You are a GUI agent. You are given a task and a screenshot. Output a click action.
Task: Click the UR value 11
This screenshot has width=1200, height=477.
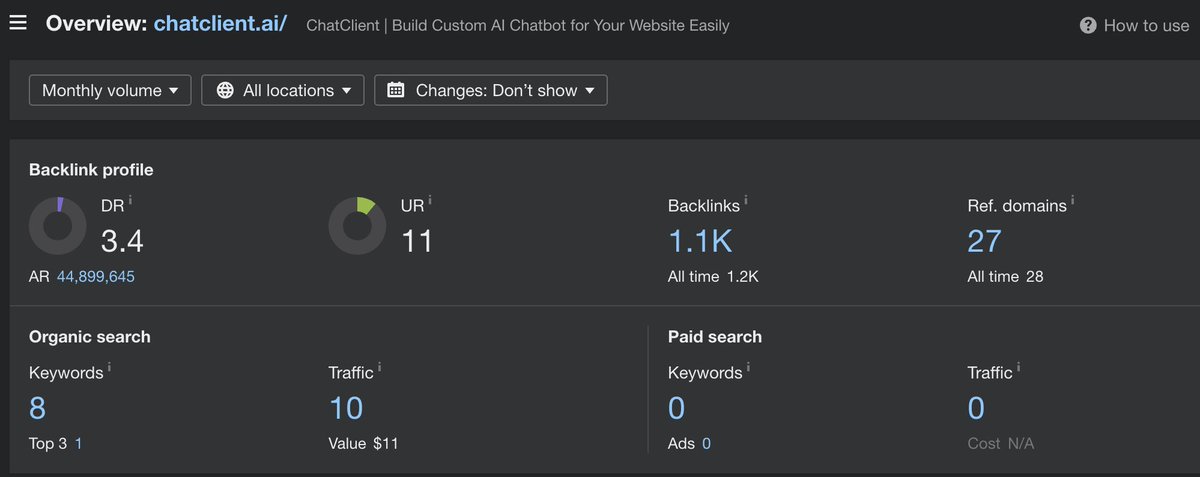(x=417, y=241)
